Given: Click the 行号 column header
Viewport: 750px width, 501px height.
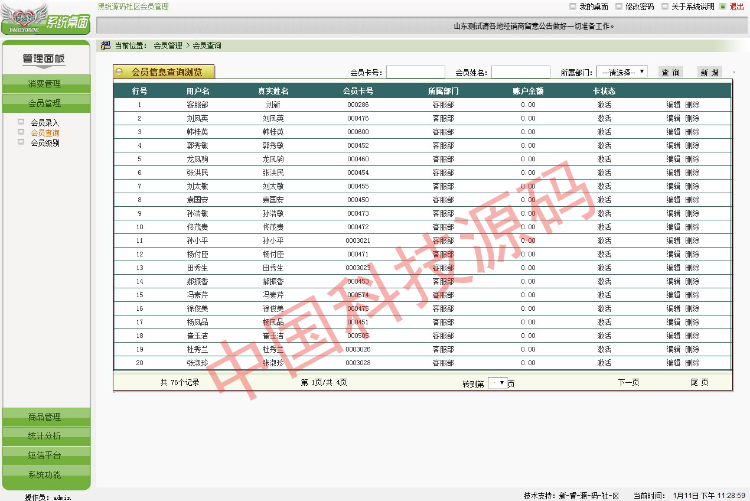Looking at the screenshot, I should [x=139, y=91].
